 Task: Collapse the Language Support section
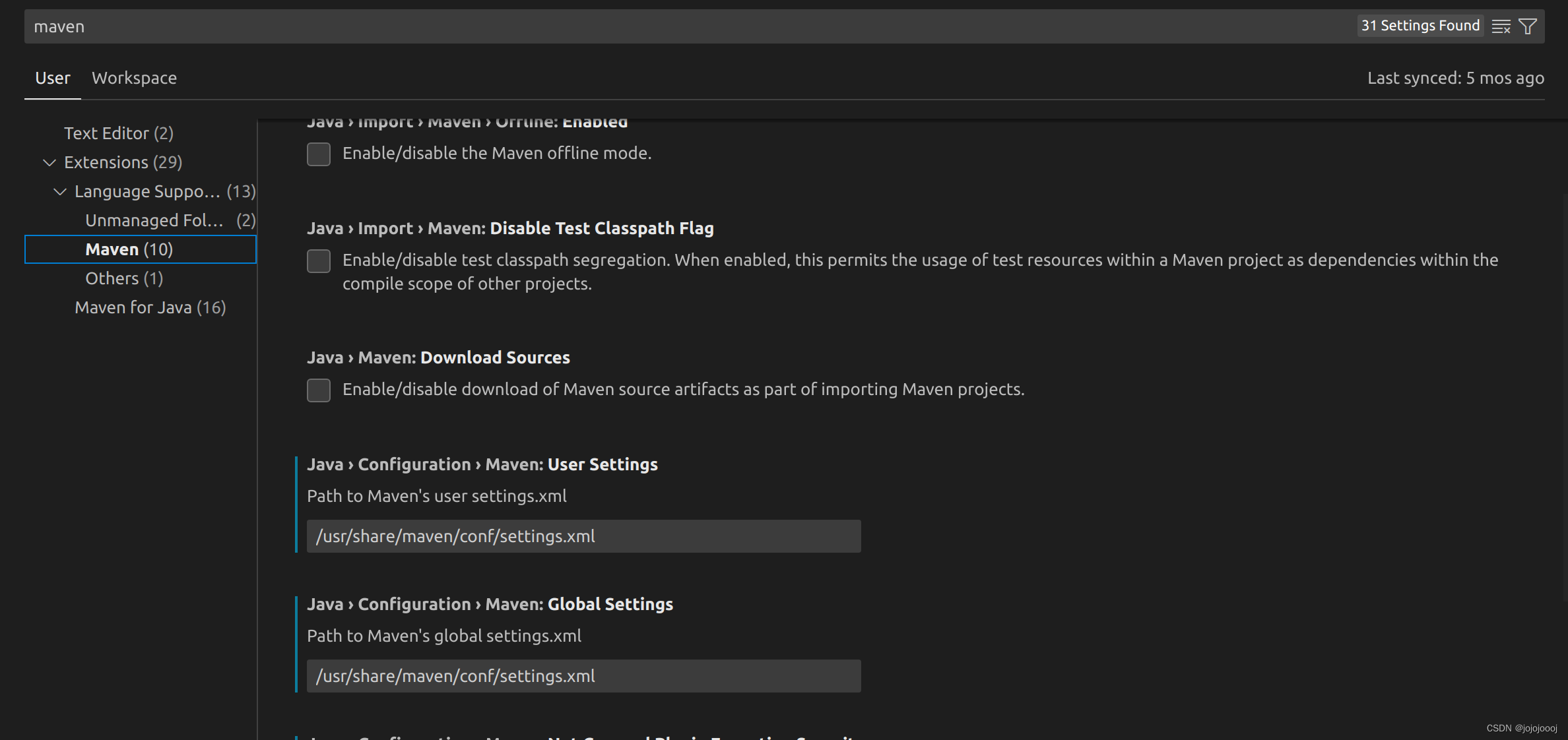coord(60,191)
